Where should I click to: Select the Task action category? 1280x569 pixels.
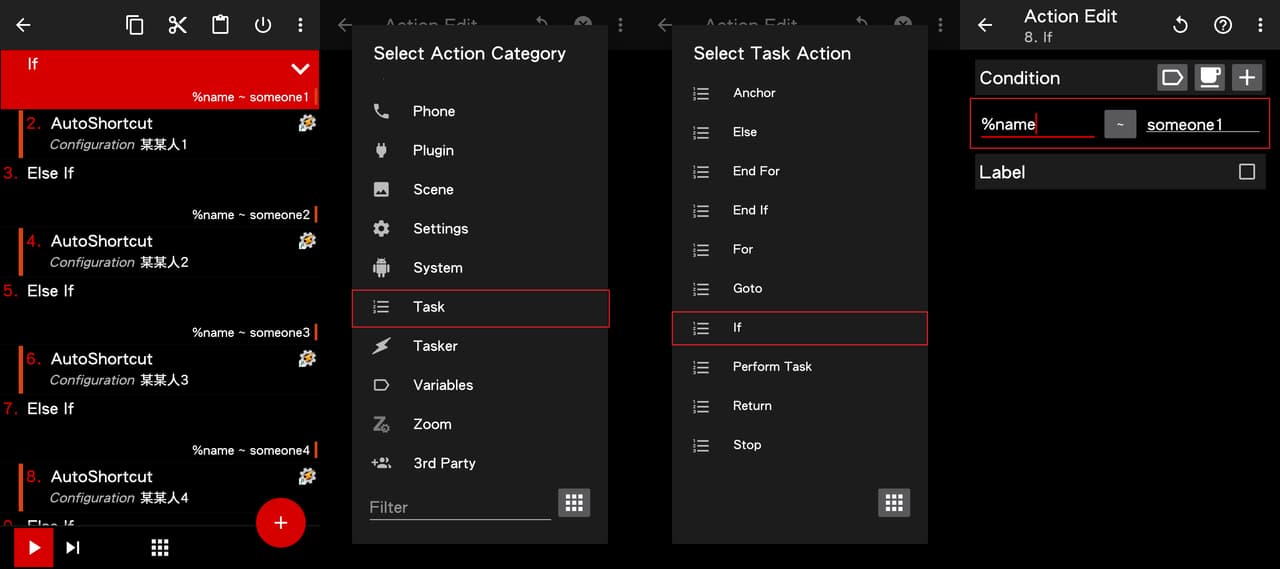click(x=480, y=307)
